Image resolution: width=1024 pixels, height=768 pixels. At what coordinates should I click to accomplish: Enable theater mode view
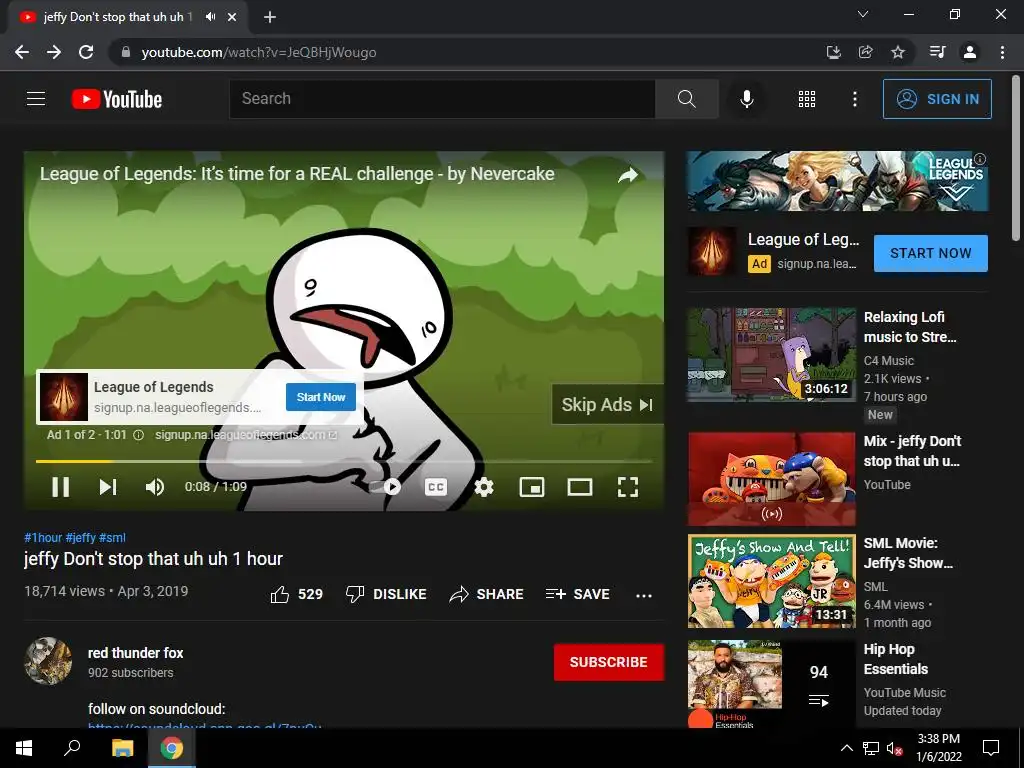click(580, 487)
